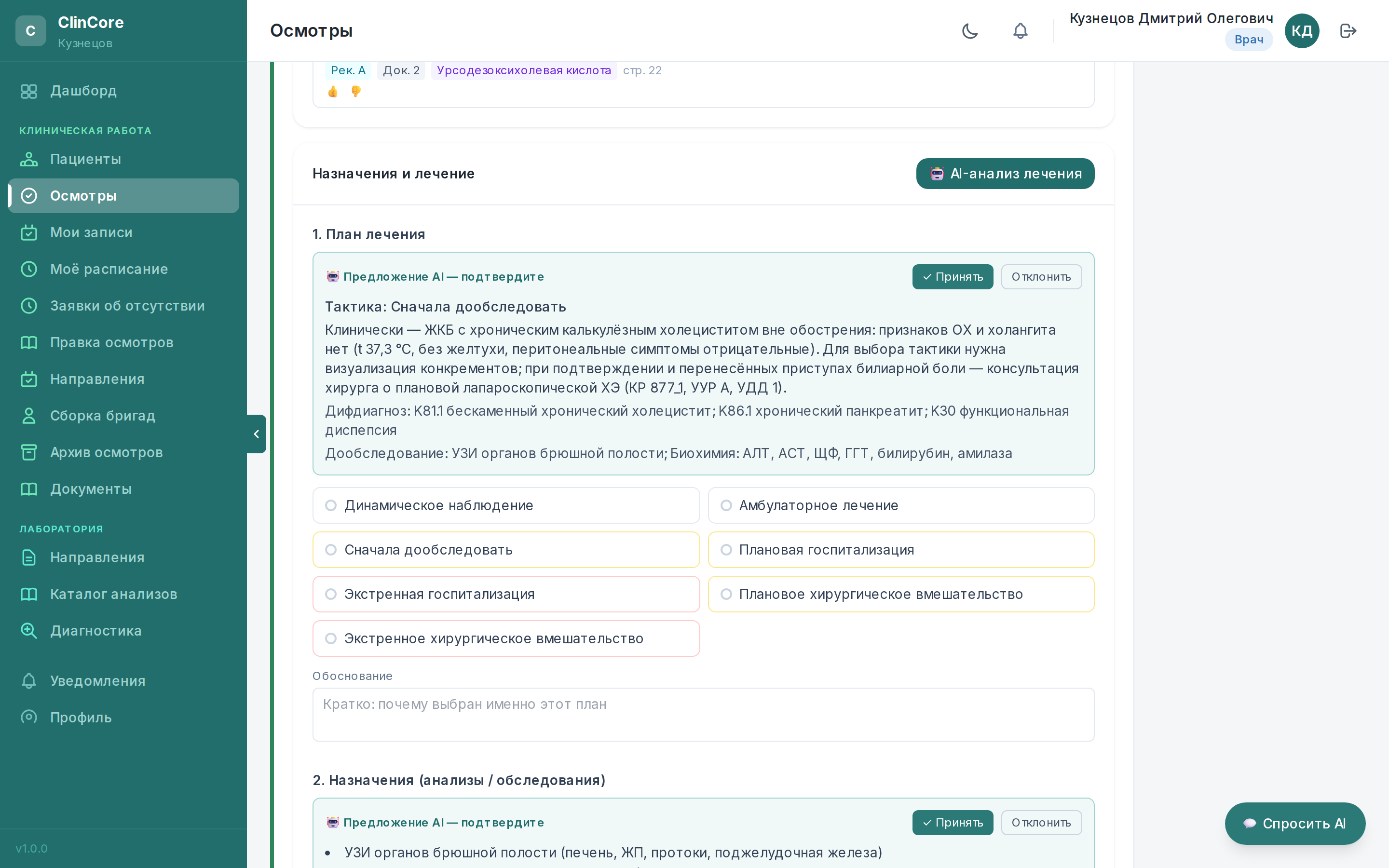Accept AI suggestion for Назначения section
Screen dimensions: 1389x868
tap(953, 823)
